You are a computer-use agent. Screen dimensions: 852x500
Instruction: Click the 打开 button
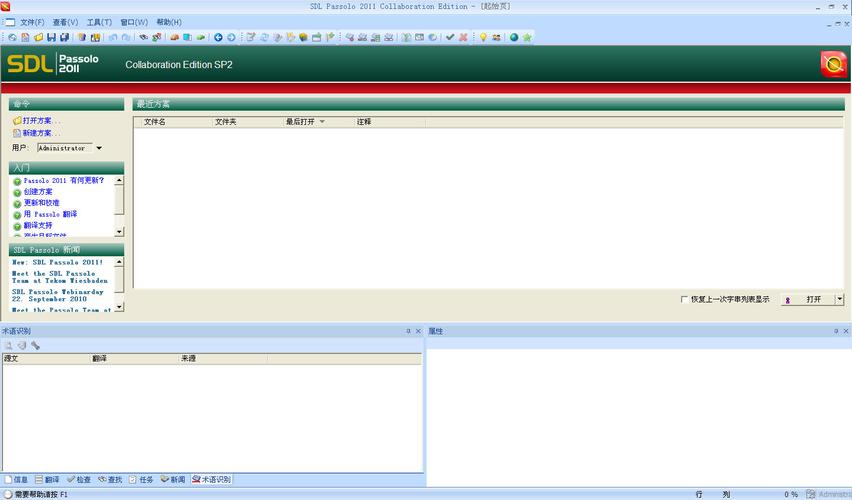click(x=808, y=299)
